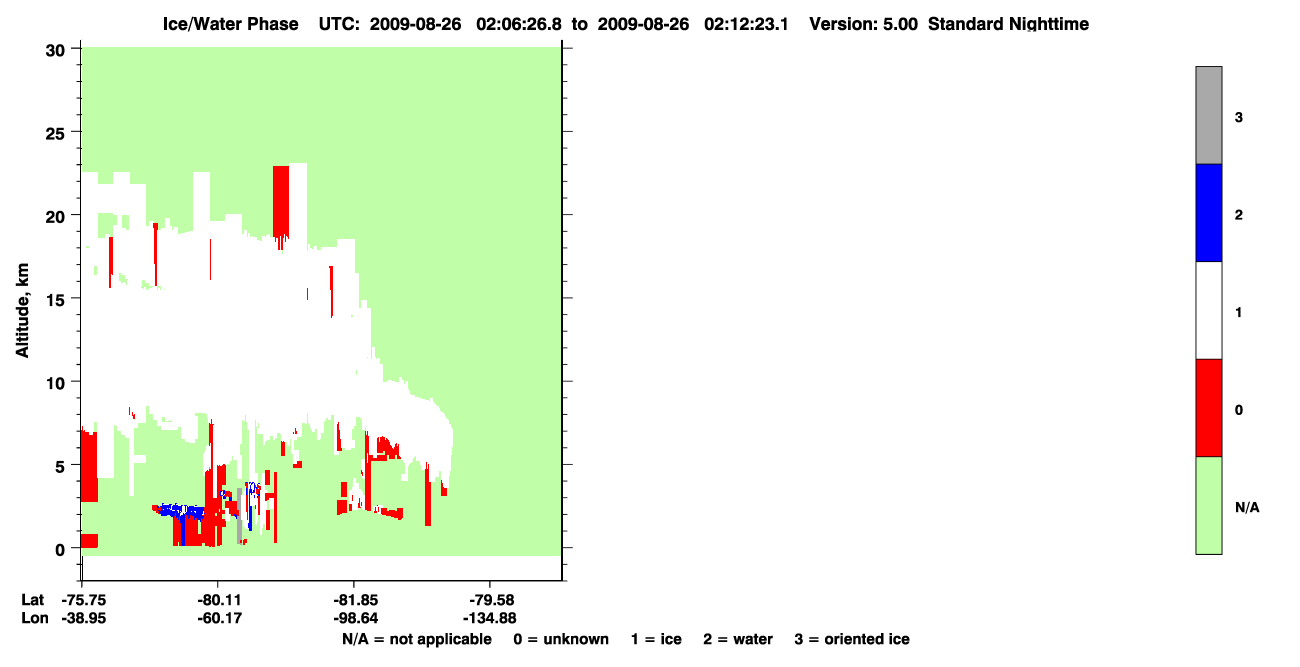
Task: Click latitude value -75.75
Action: pyautogui.click(x=83, y=600)
